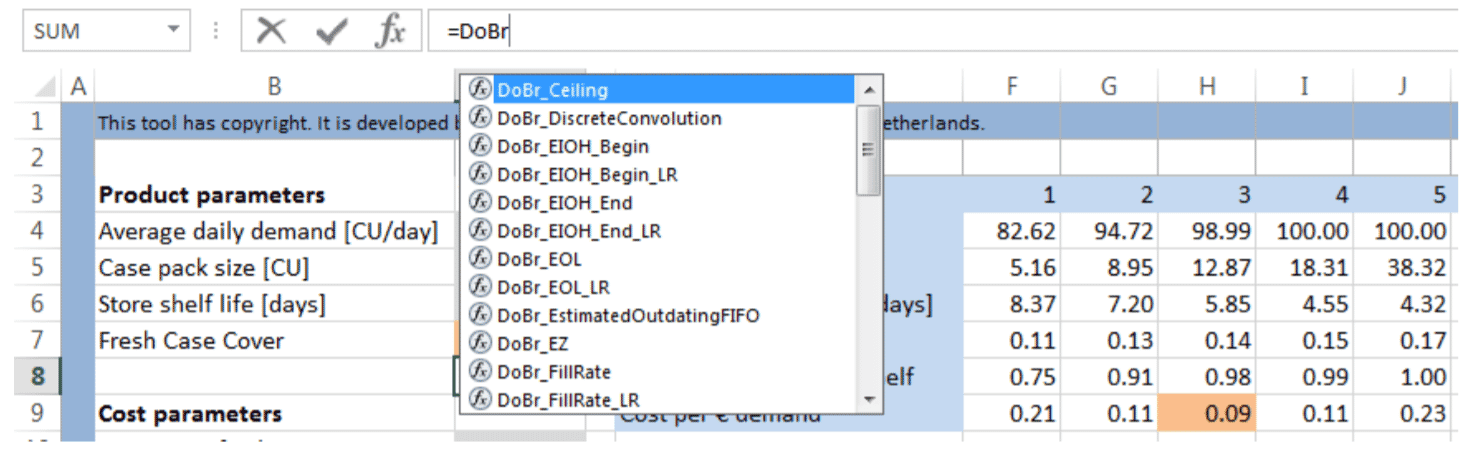Image resolution: width=1474 pixels, height=450 pixels.
Task: Click header cell with number 5 in row 3
Action: tap(1402, 195)
